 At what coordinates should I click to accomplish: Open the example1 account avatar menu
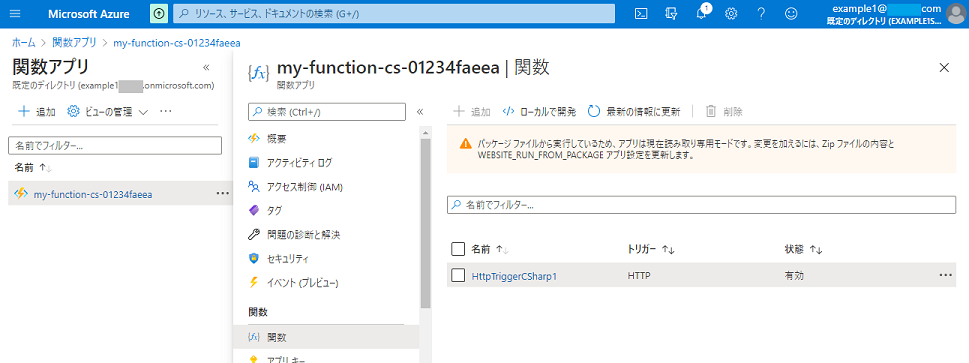(955, 14)
